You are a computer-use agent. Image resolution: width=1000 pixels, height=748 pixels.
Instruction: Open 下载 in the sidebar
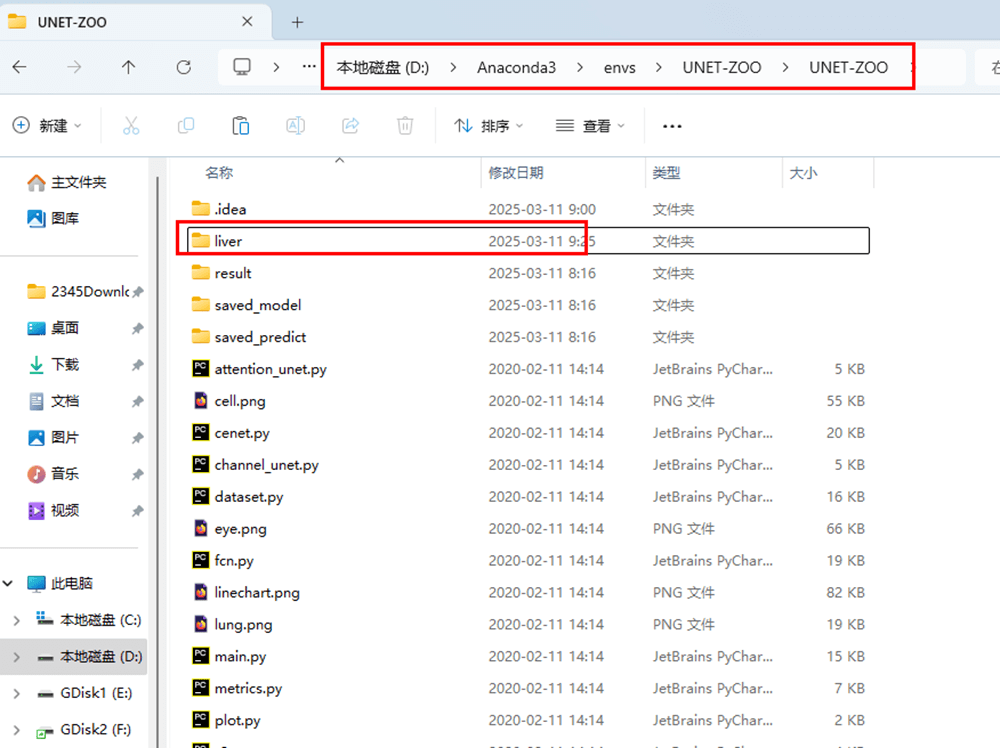coord(65,365)
